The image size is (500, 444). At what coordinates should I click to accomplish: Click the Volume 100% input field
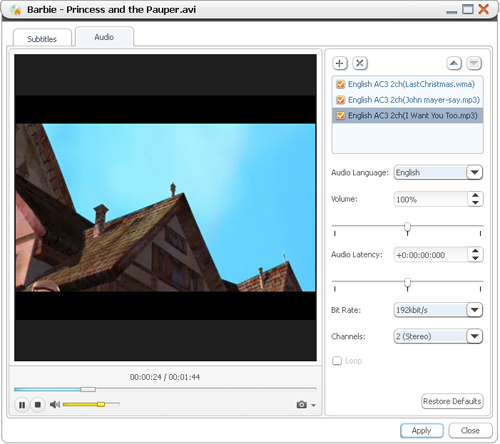pyautogui.click(x=430, y=199)
